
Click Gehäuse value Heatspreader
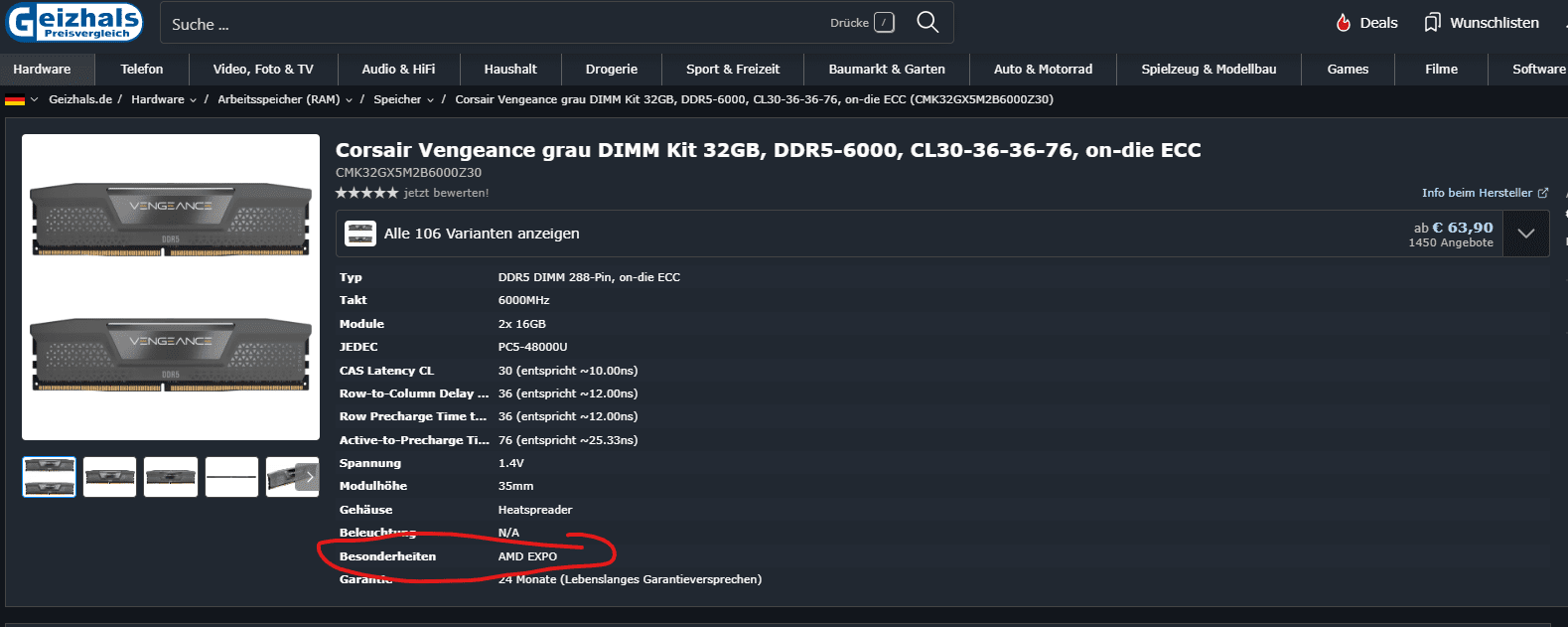535,510
